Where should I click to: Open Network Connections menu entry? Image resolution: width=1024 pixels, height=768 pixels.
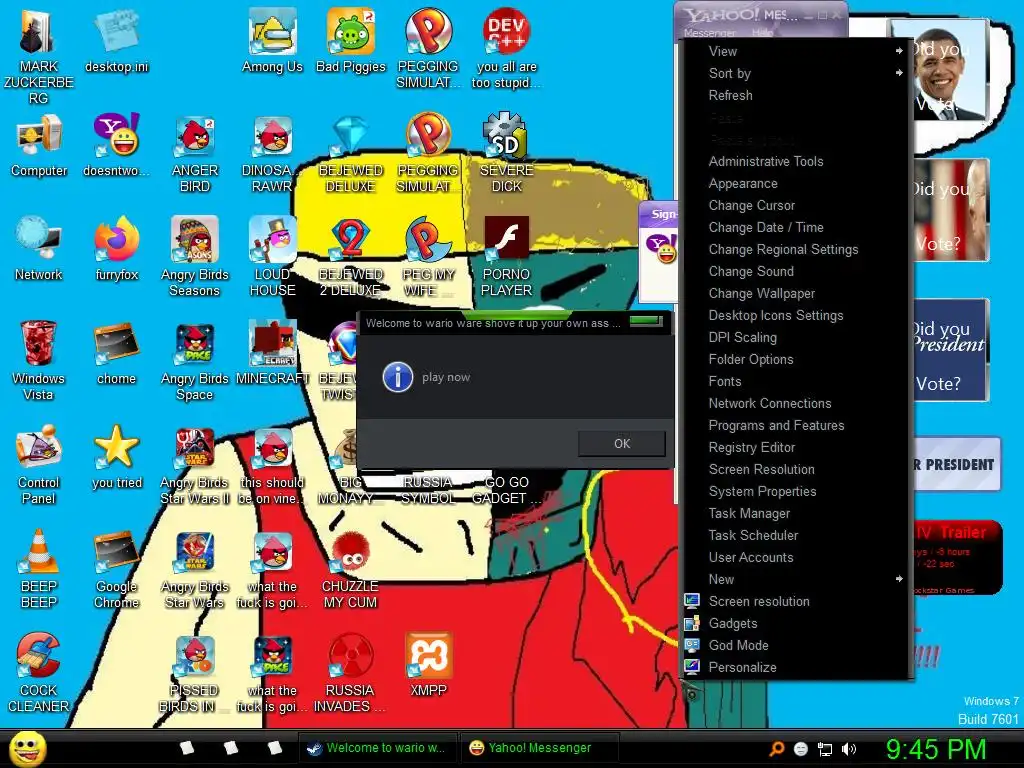796,403
